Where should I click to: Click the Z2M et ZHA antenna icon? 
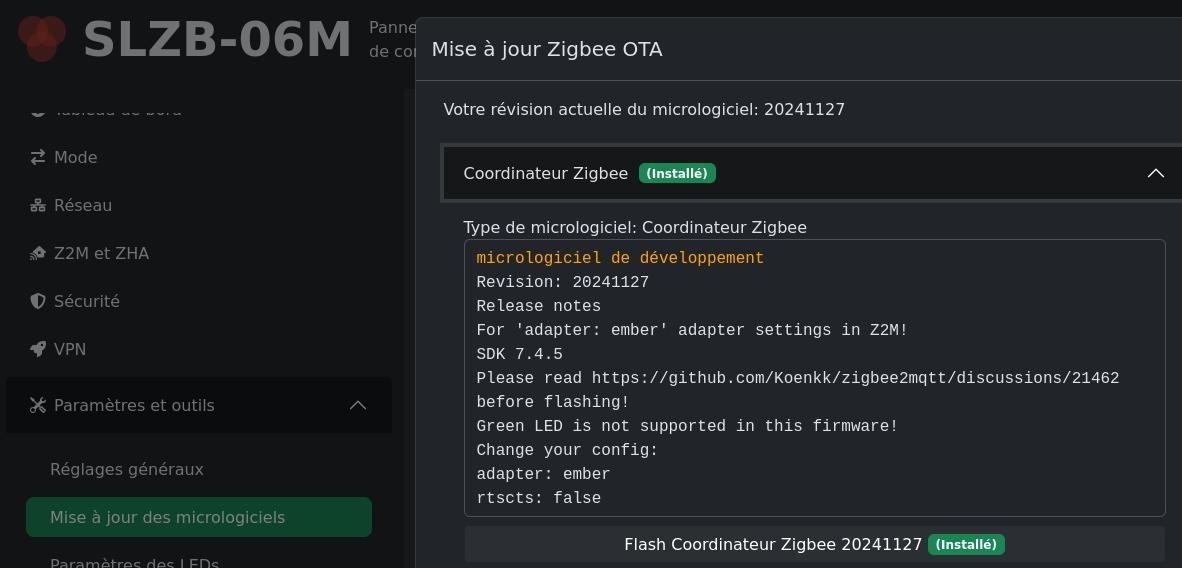(x=38, y=253)
